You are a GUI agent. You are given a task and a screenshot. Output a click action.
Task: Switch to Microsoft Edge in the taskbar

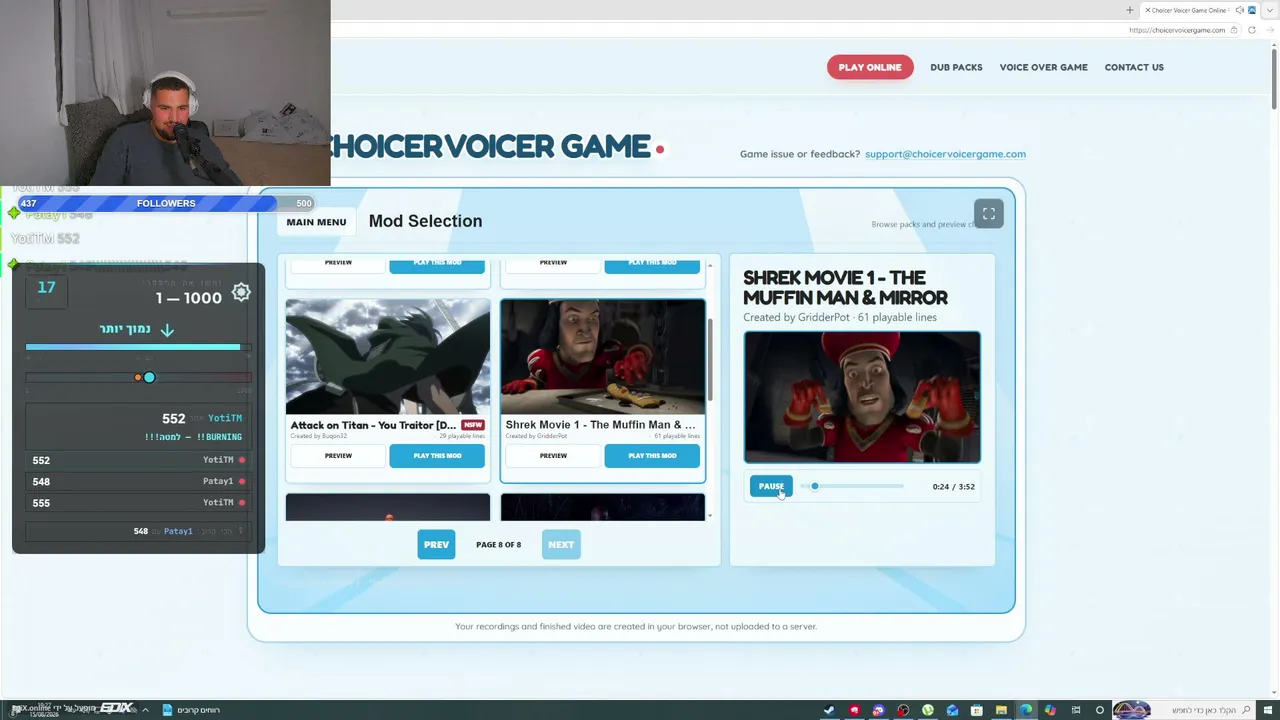coord(1026,710)
